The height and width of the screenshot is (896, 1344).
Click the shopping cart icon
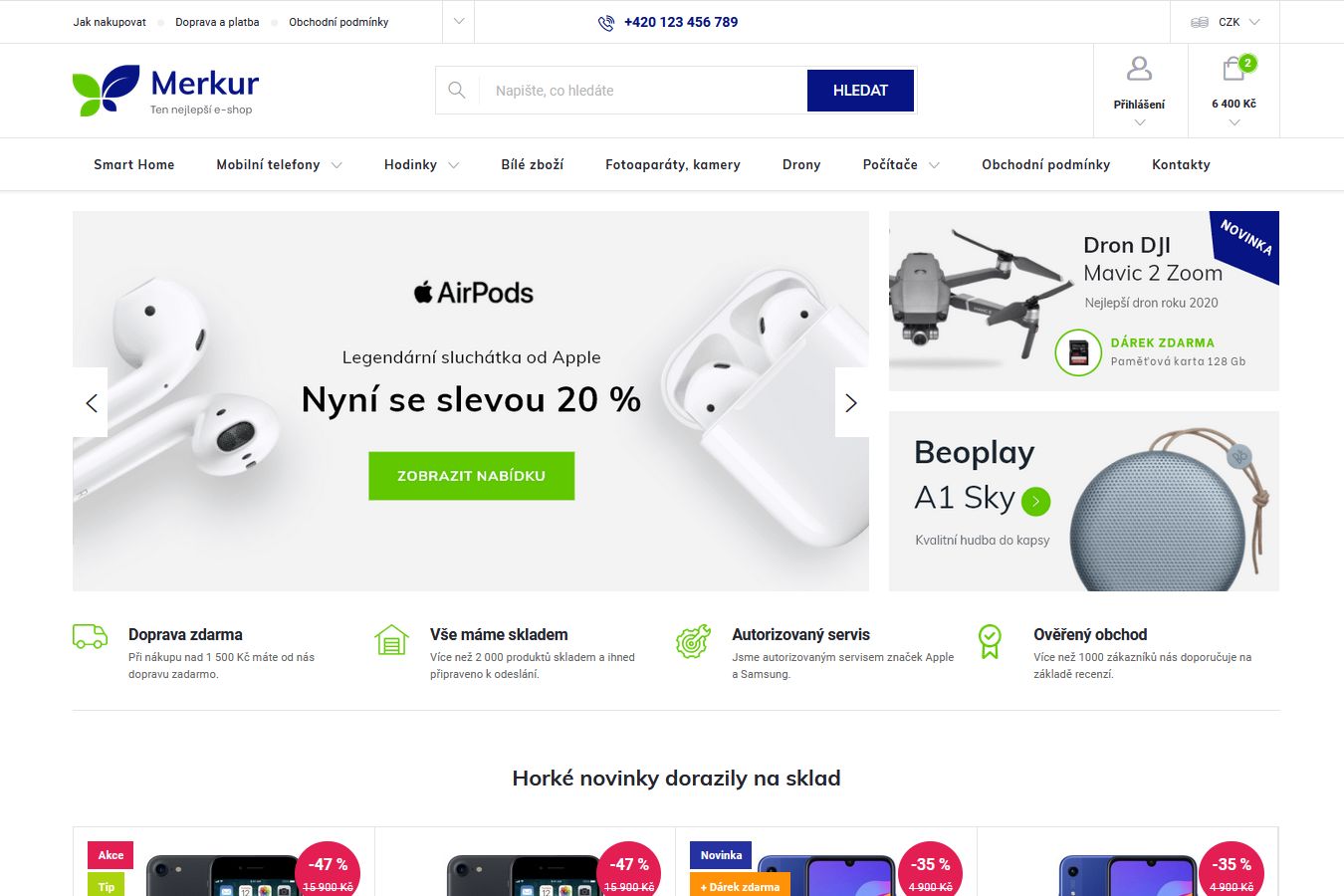pos(1233,69)
